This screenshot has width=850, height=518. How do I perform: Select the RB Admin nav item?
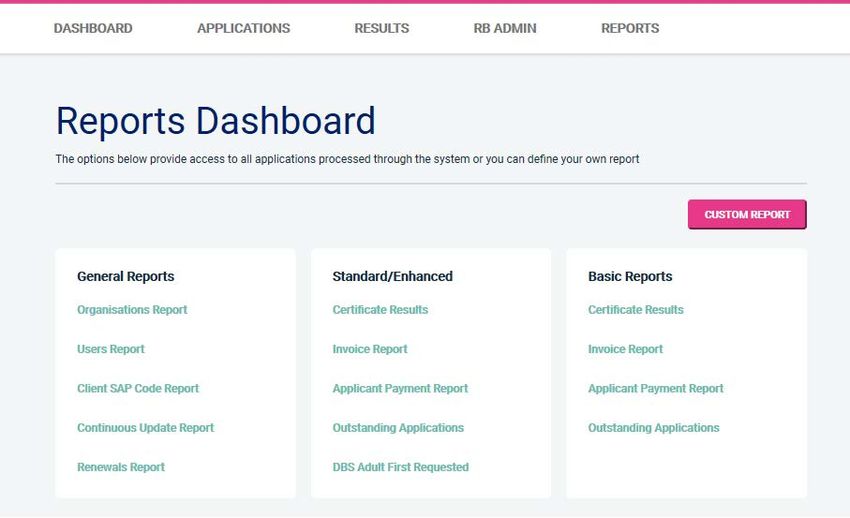pos(505,28)
